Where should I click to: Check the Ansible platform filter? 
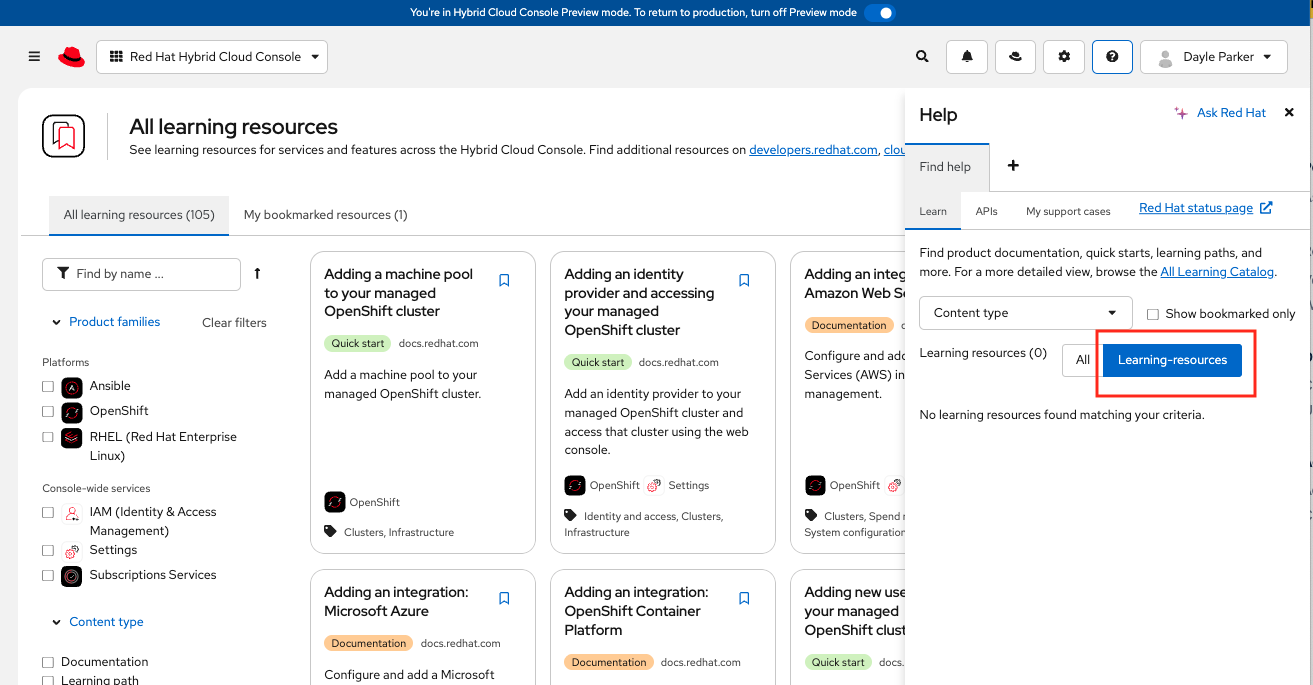pos(48,386)
